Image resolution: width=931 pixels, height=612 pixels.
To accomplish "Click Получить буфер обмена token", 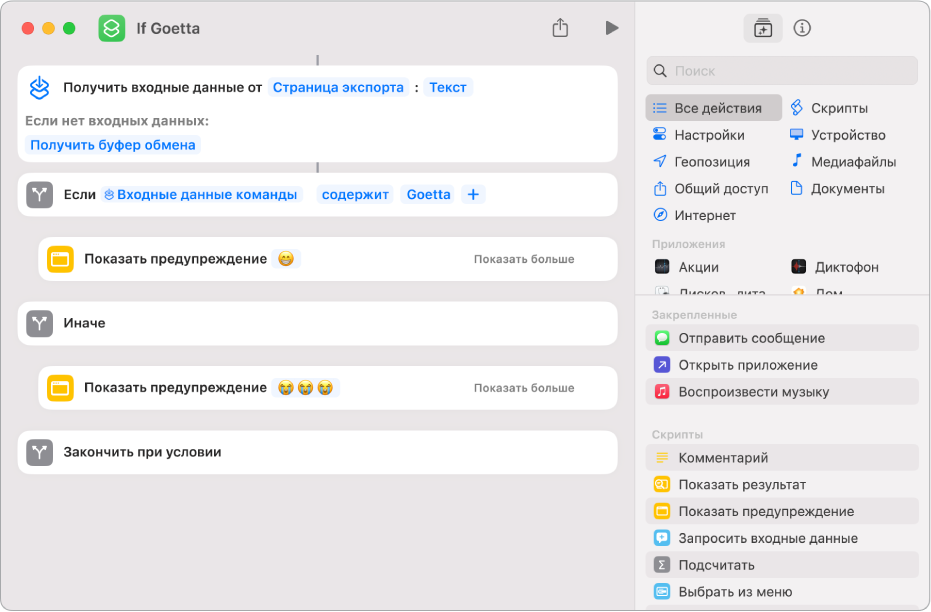I will tap(113, 145).
